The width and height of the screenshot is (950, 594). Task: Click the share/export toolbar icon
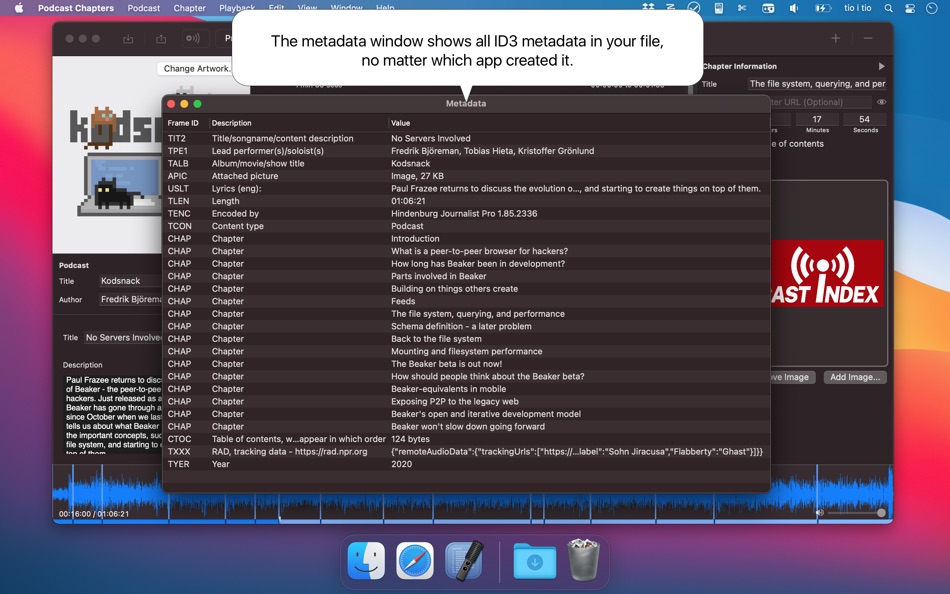coord(161,39)
